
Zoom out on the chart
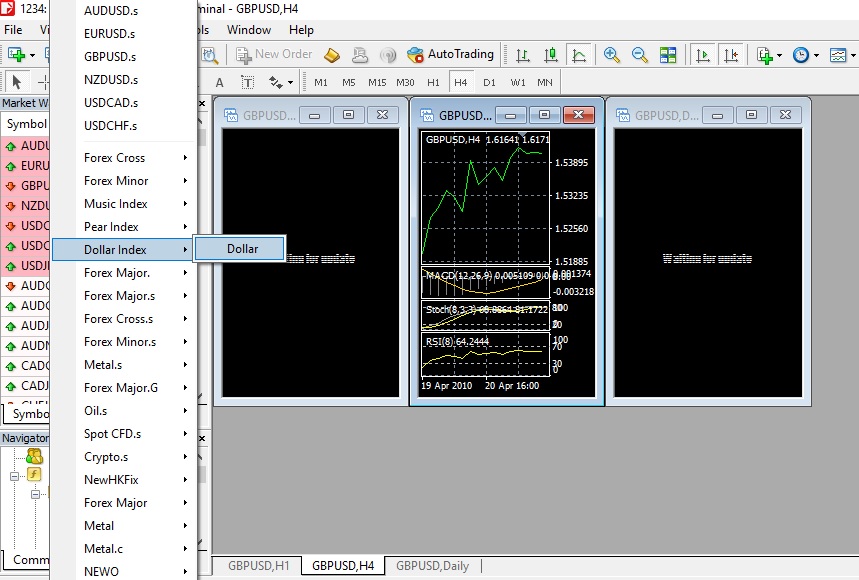click(x=639, y=55)
